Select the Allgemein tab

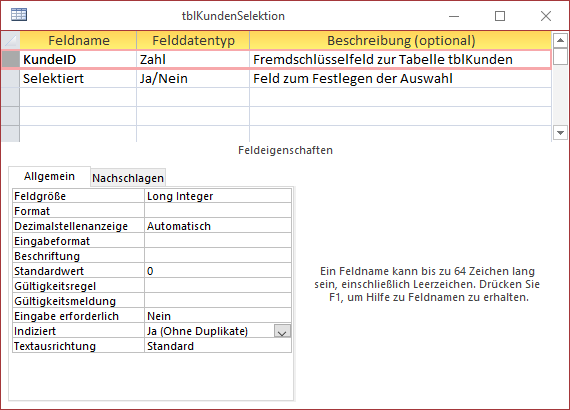(x=49, y=176)
